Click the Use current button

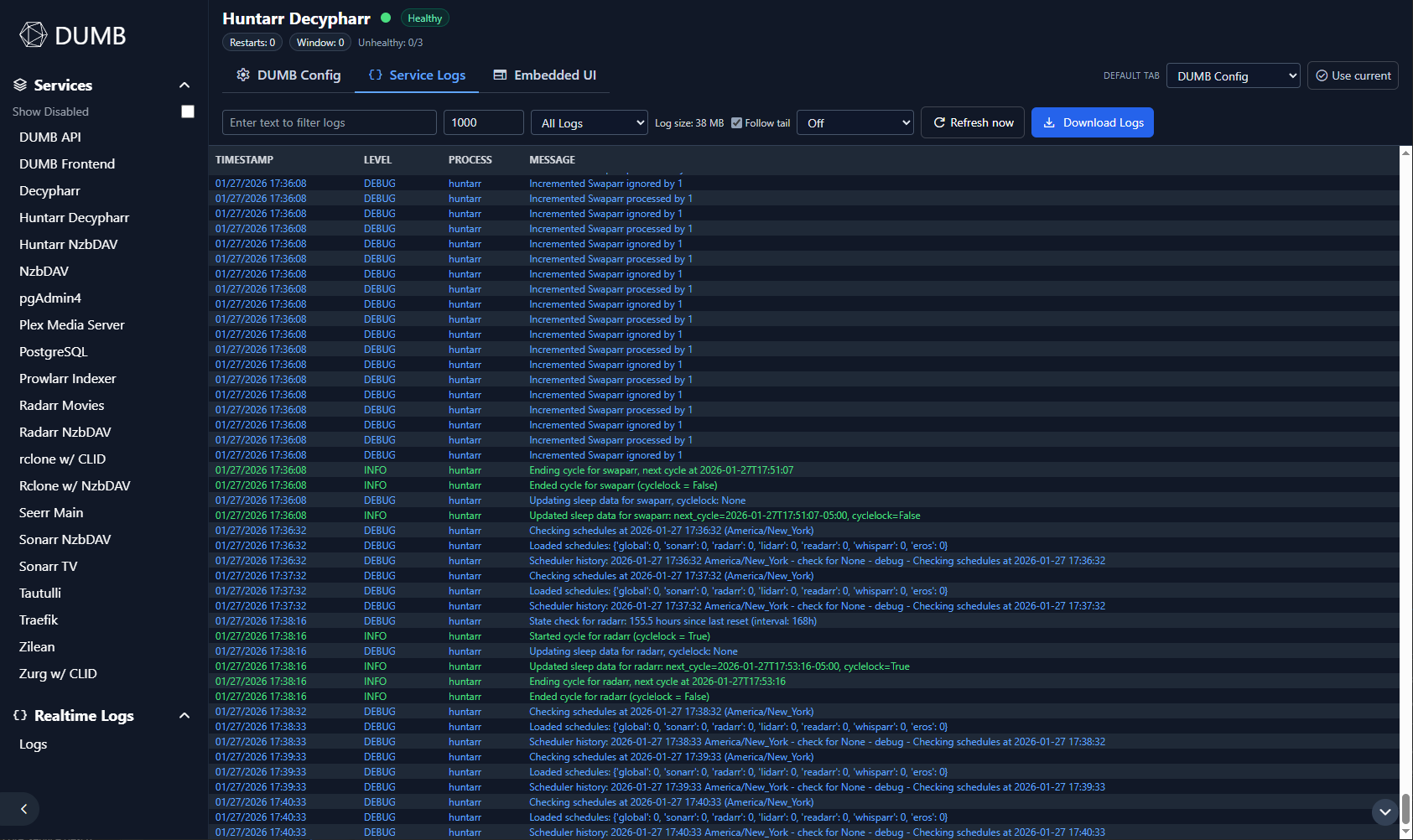point(1353,75)
